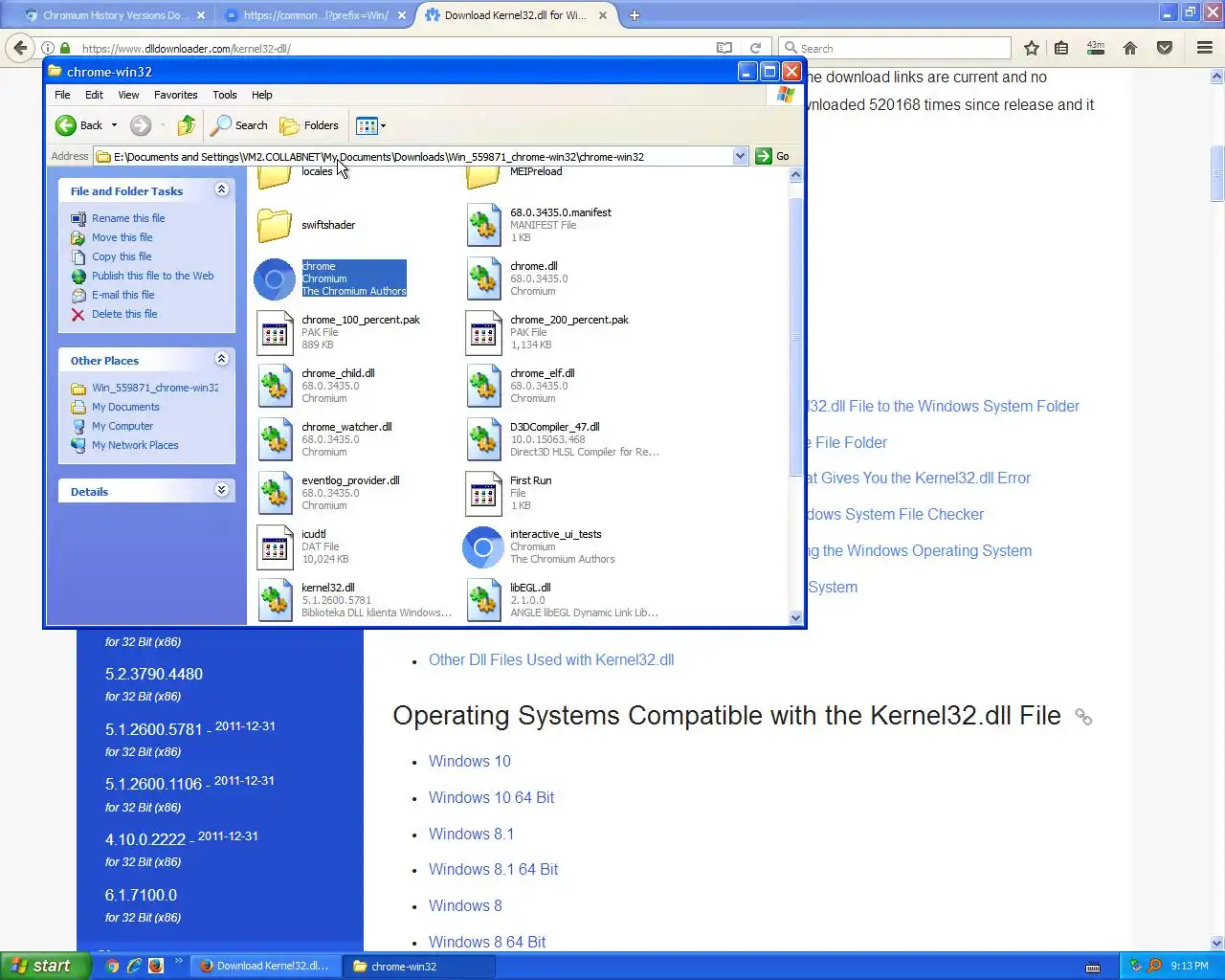Click the Firefox Search input box

click(896, 48)
